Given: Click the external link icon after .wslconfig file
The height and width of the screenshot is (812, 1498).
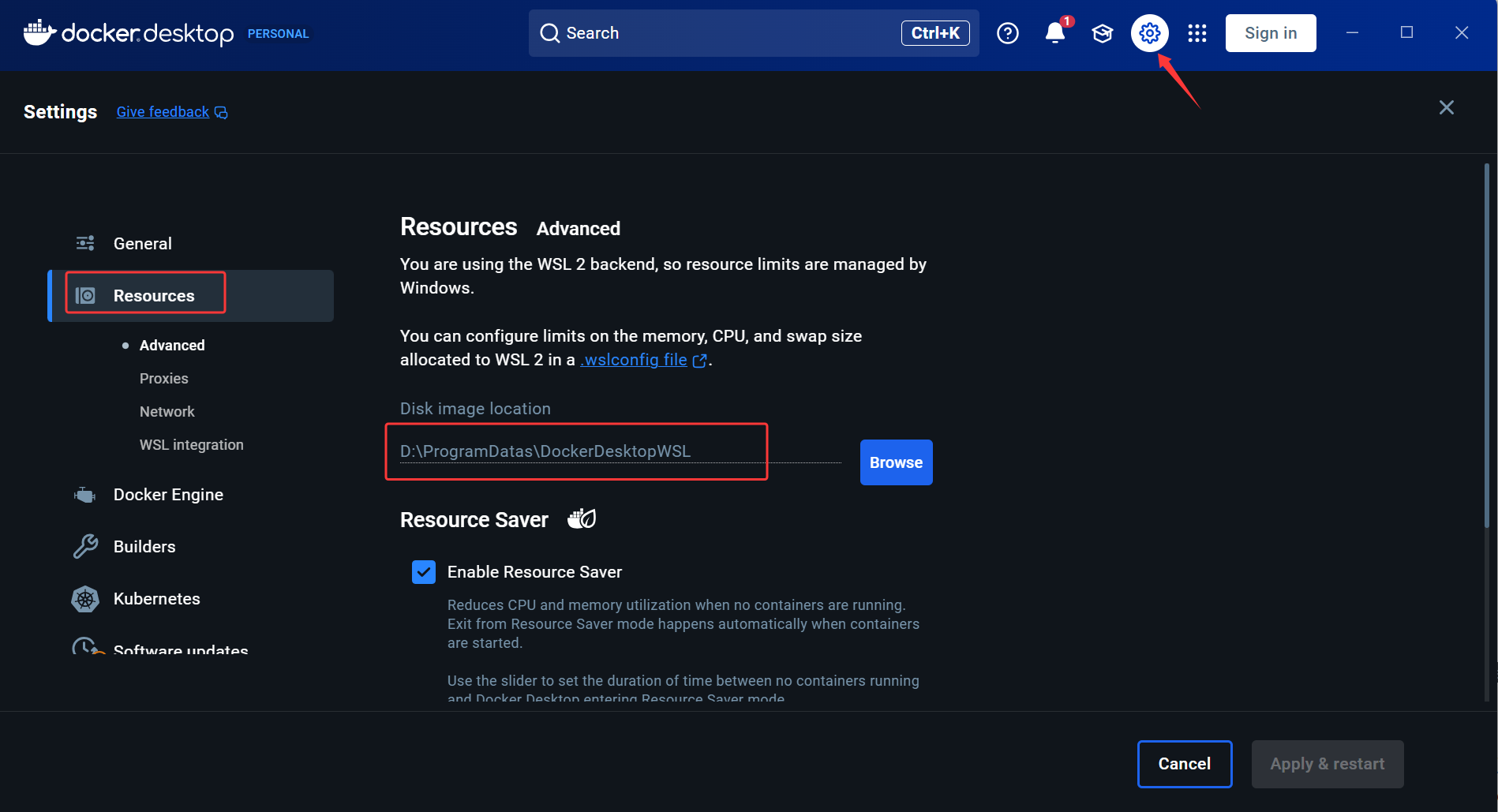Looking at the screenshot, I should coord(699,361).
